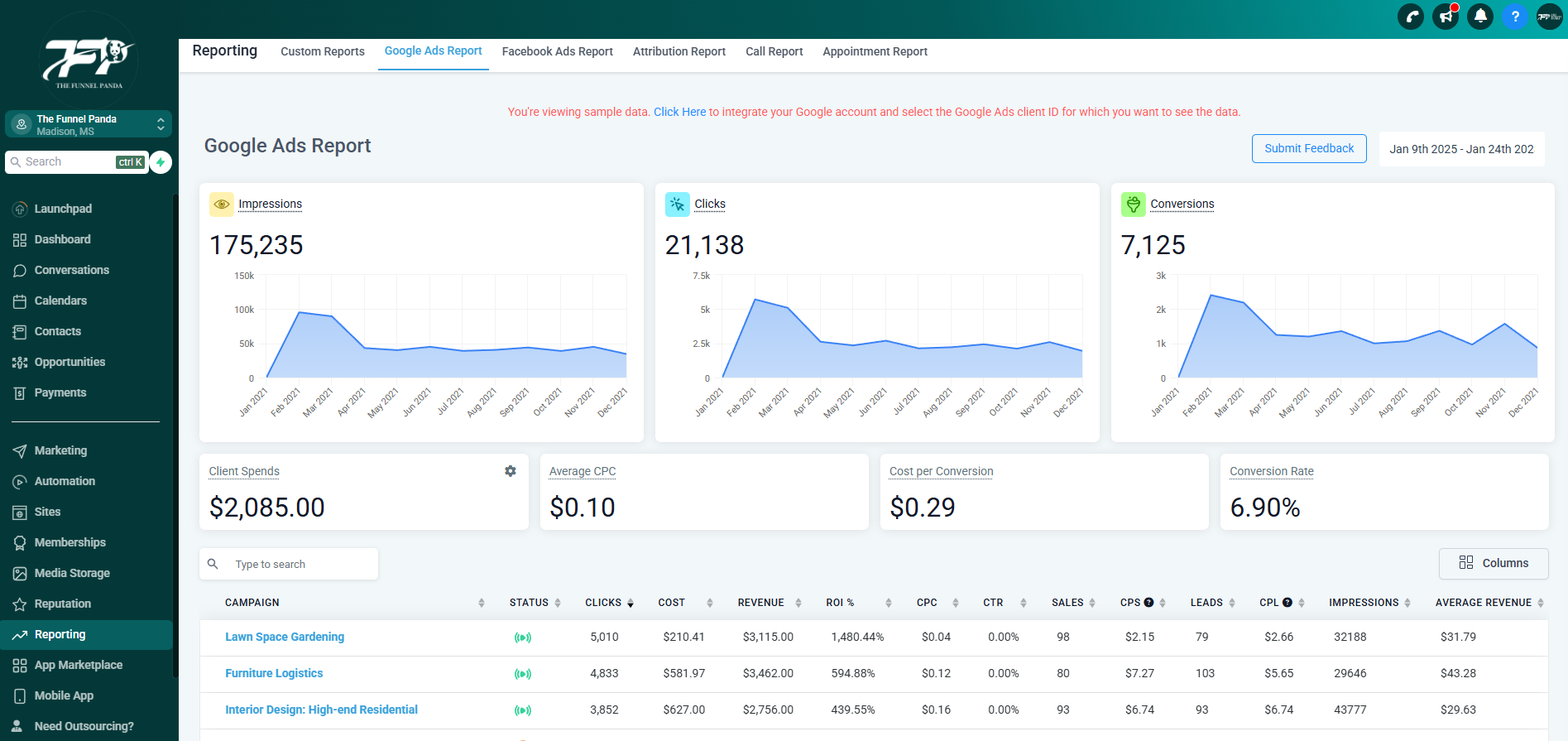
Task: Switch to the Attribution Report tab
Action: pos(679,51)
